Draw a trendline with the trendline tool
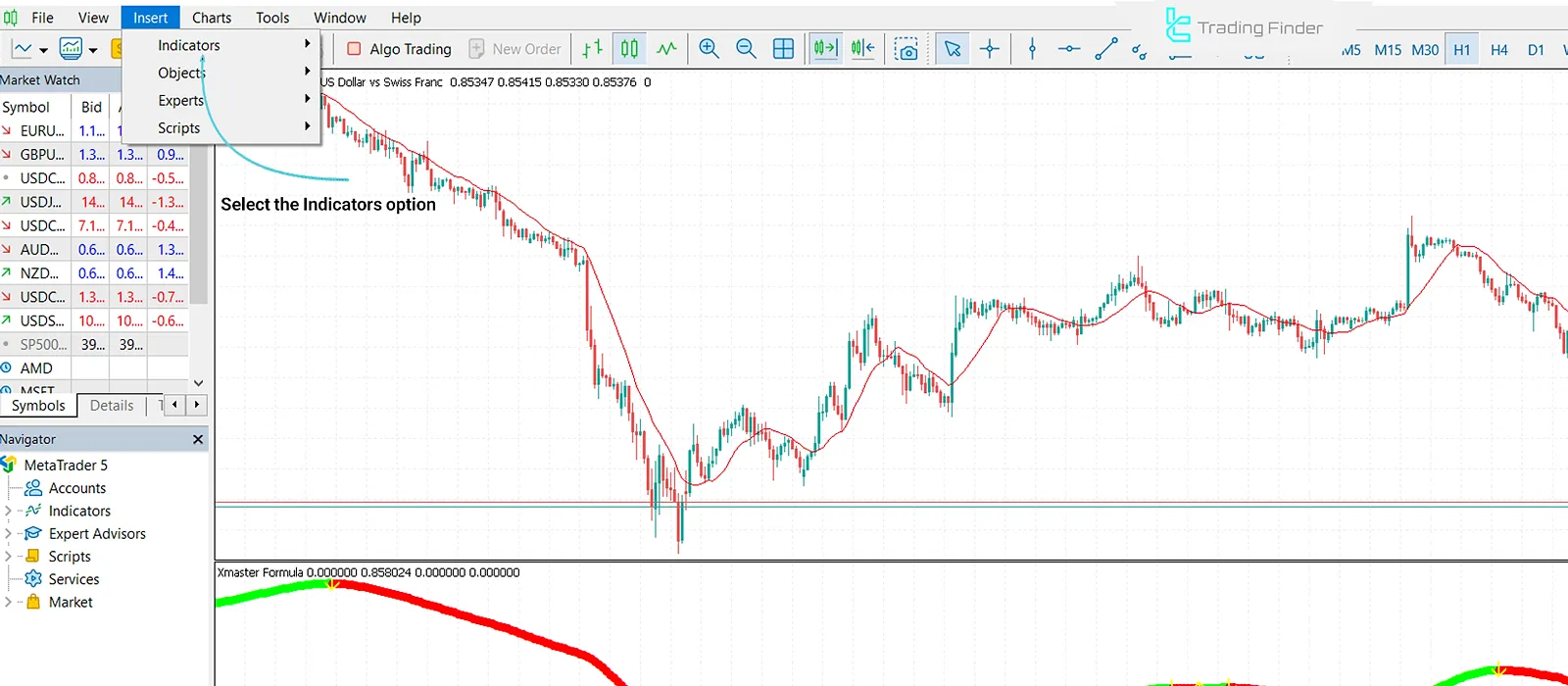The image size is (1568, 686). tap(1106, 49)
